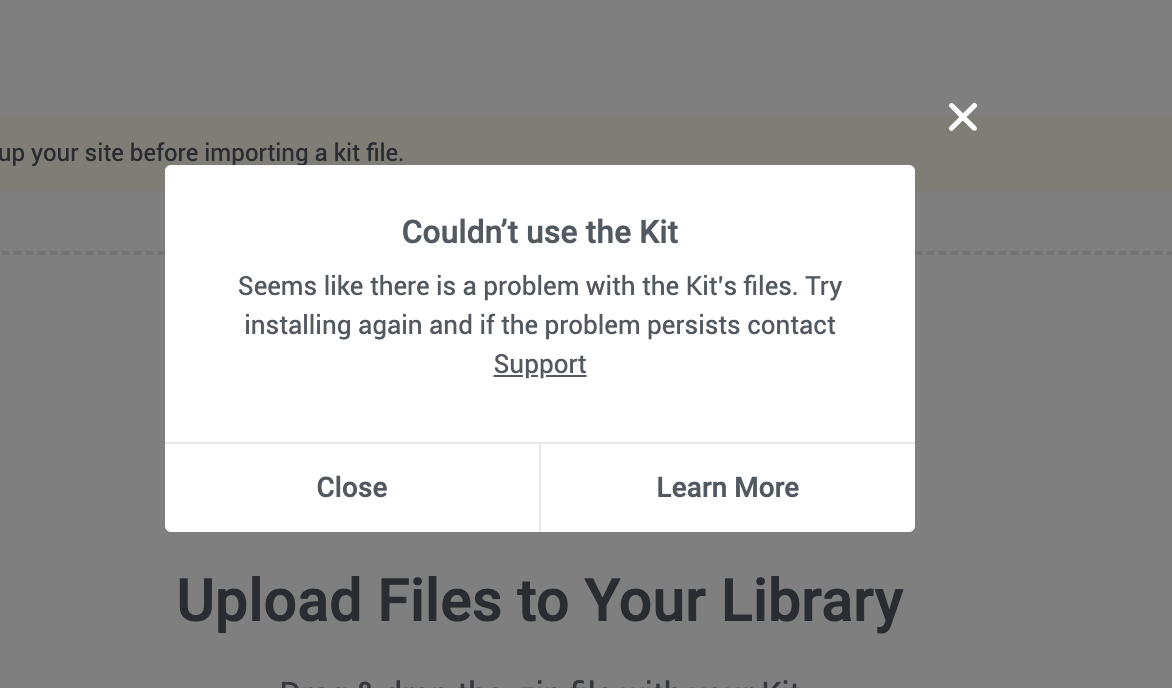Click the dashed upload area border line
This screenshot has width=1172, height=688.
point(80,252)
